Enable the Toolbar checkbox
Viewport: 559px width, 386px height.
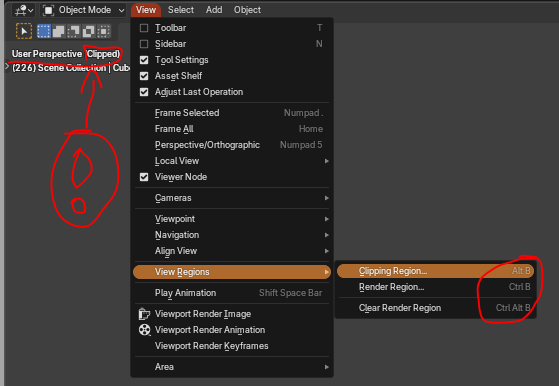pos(144,28)
